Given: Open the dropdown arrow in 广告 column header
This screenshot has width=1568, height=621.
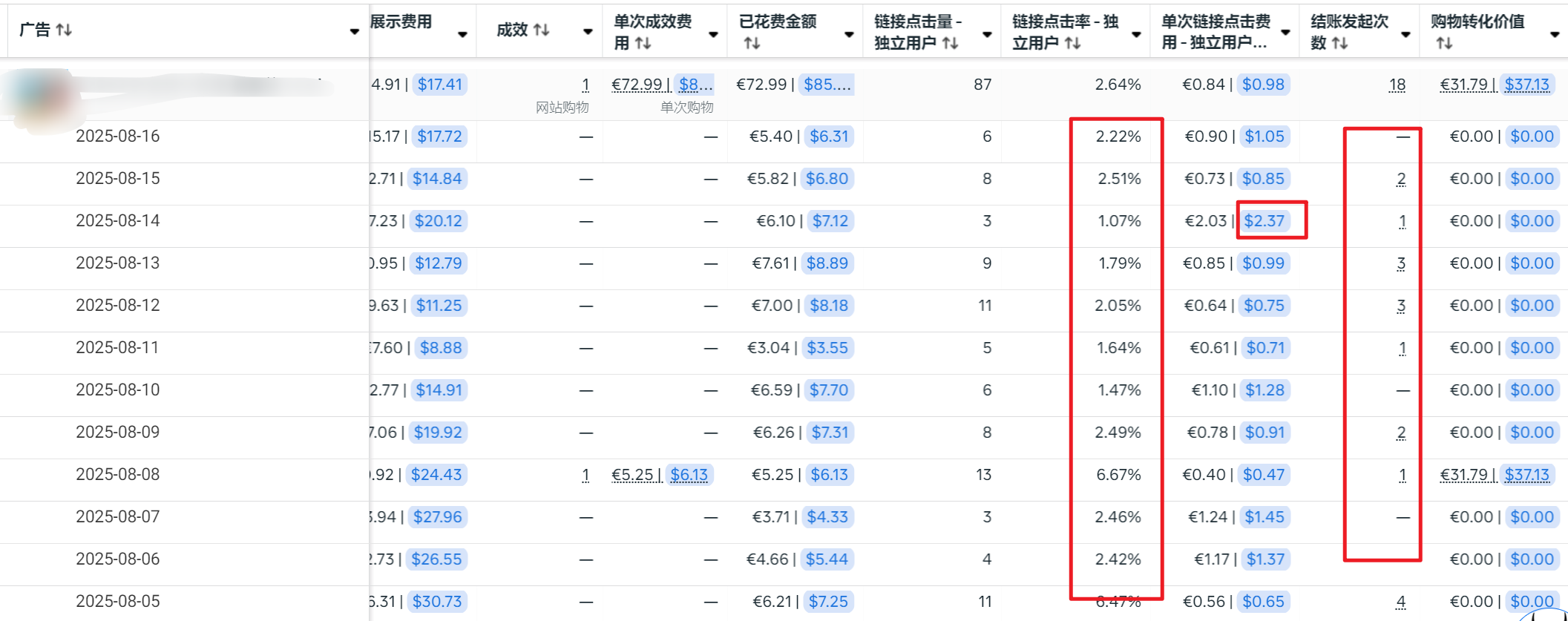Looking at the screenshot, I should (354, 31).
